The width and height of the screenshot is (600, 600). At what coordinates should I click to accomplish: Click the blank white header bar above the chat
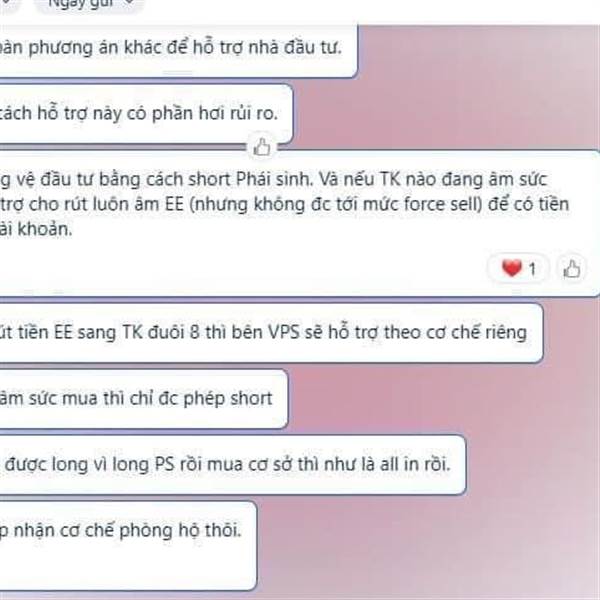[x=367, y=11]
